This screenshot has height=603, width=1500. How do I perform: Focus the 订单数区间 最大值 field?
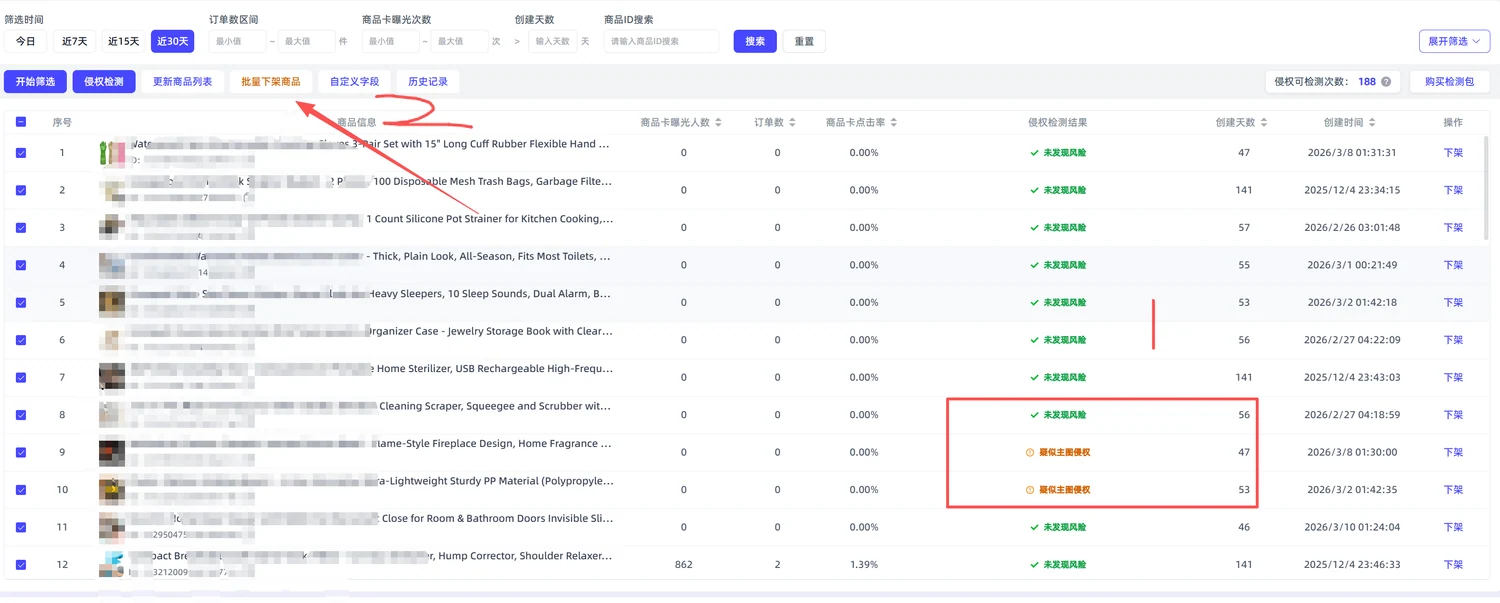[306, 41]
